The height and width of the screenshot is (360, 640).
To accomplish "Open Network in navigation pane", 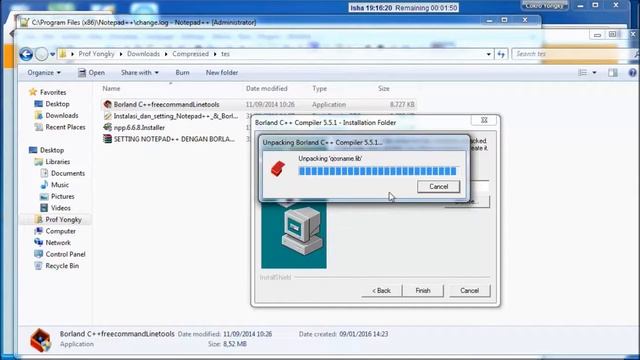I will (x=58, y=243).
